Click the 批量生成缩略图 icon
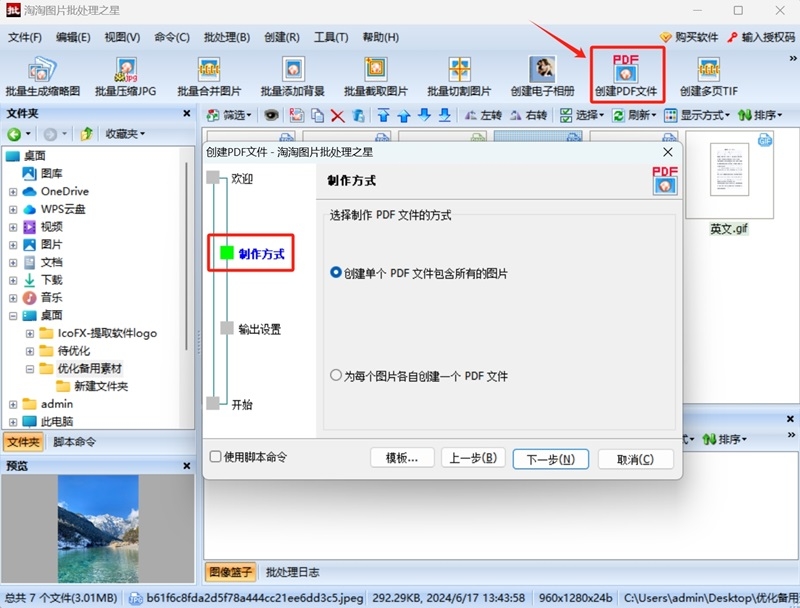800x608 pixels. (42, 72)
